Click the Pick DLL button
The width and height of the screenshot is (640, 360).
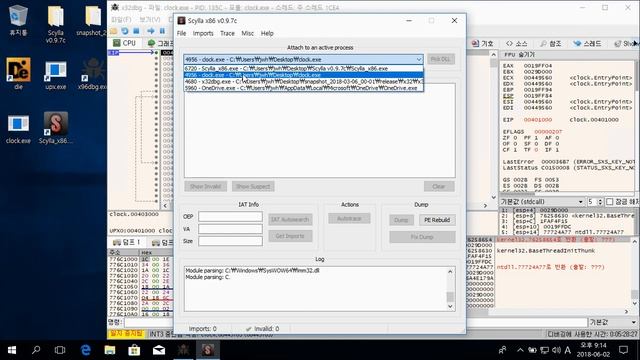pyautogui.click(x=441, y=59)
